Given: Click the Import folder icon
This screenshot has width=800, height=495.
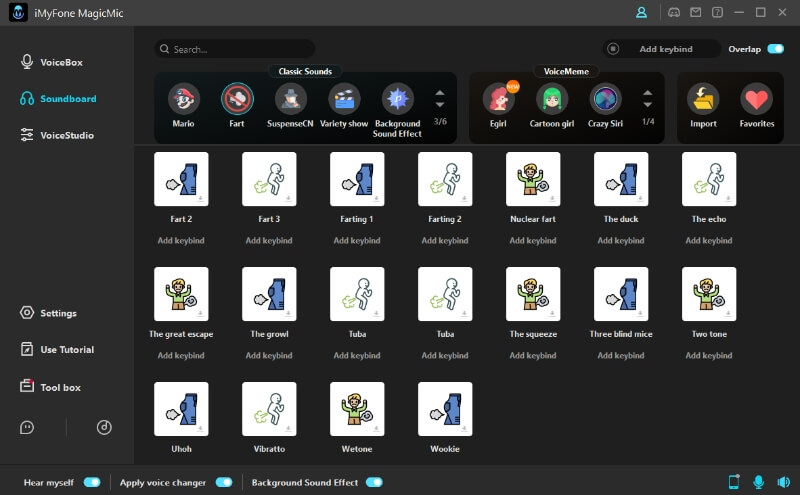Looking at the screenshot, I should click(x=703, y=99).
